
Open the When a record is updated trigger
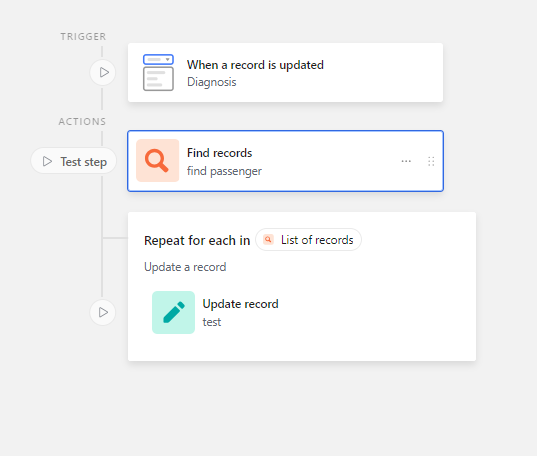(285, 72)
